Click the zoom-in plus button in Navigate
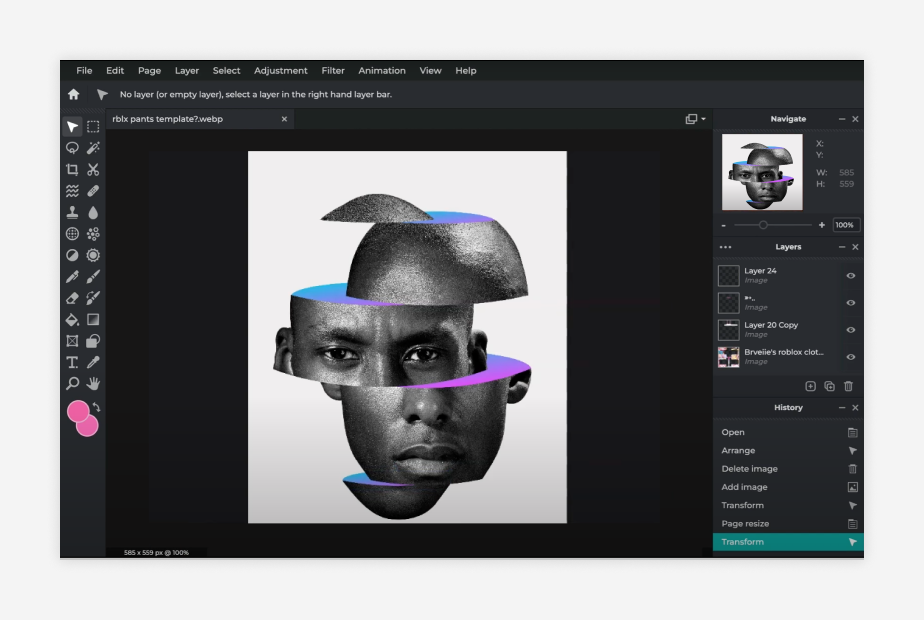This screenshot has width=924, height=620. [821, 225]
